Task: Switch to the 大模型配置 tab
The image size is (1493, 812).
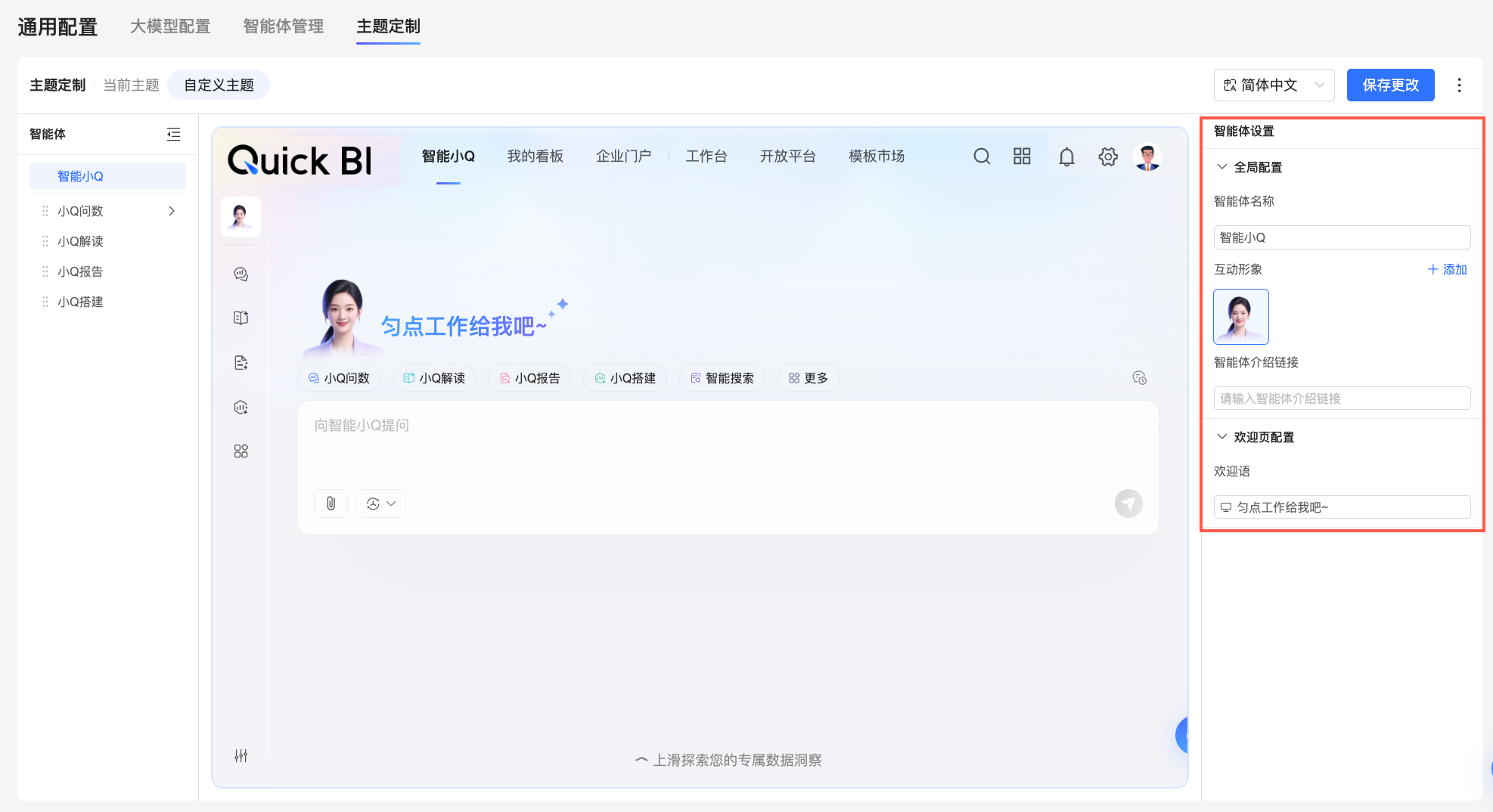Action: tap(170, 26)
